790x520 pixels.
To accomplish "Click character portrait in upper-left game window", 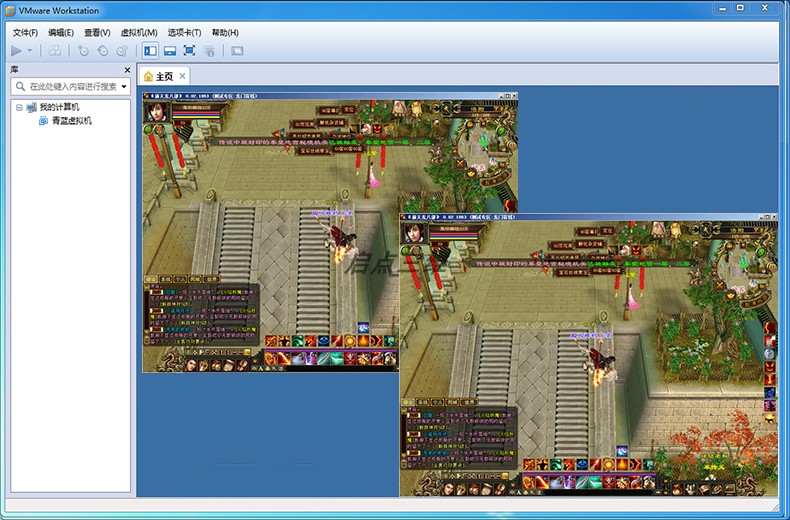I will tap(157, 111).
